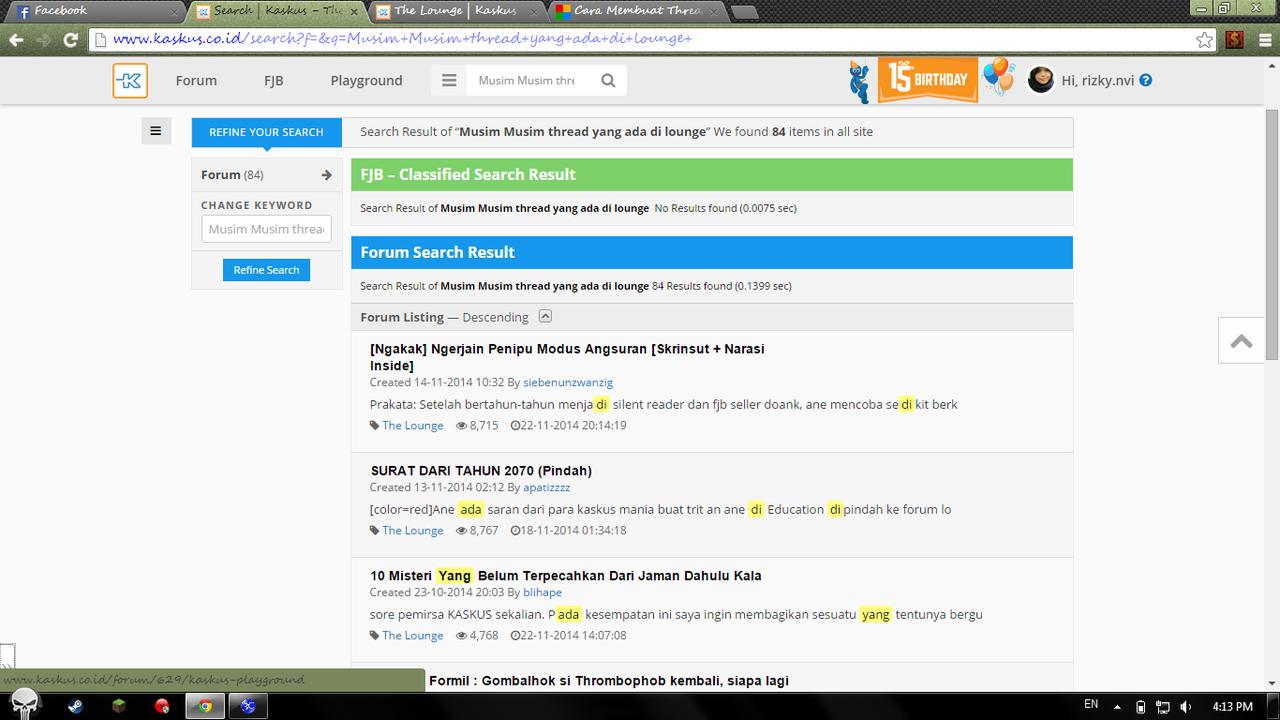This screenshot has height=720, width=1280.
Task: Open the hamburger menu beside search box
Action: coord(449,81)
